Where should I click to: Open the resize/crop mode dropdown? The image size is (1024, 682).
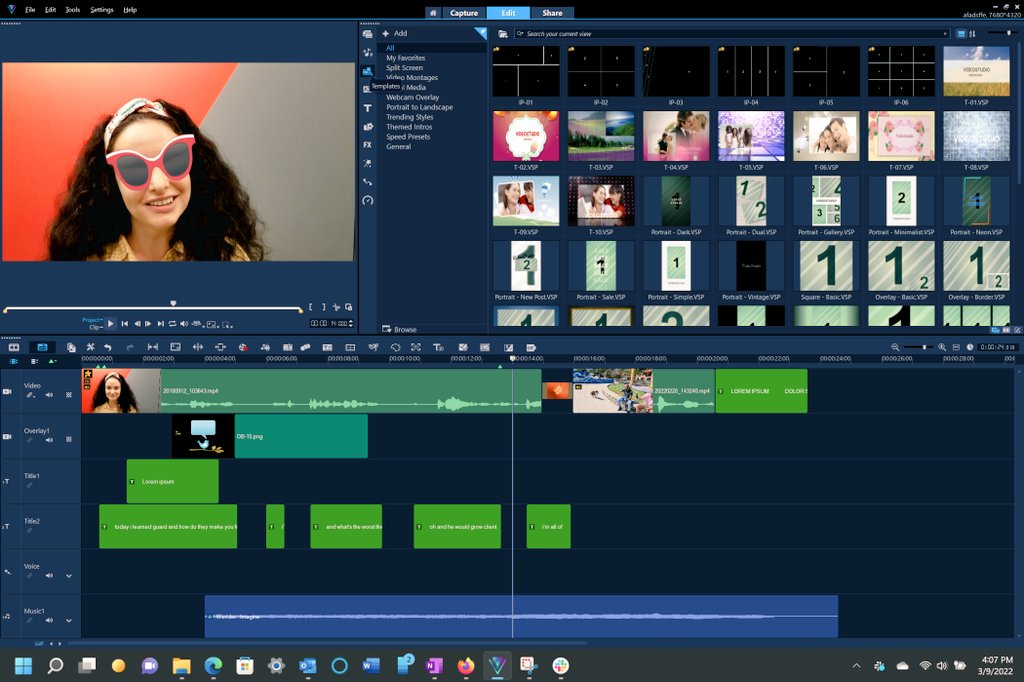click(227, 324)
